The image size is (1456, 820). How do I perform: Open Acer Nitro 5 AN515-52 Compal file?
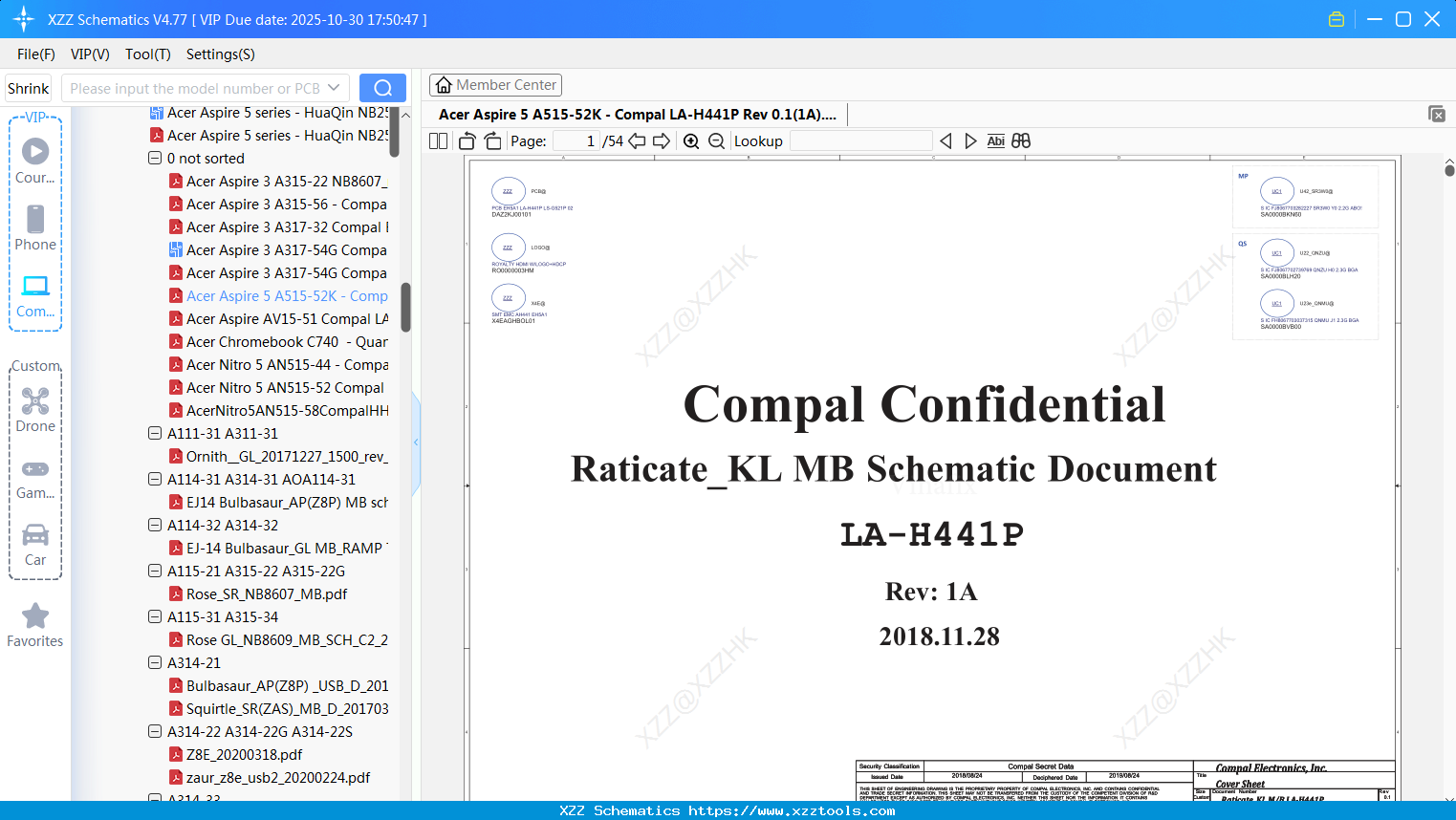click(277, 388)
